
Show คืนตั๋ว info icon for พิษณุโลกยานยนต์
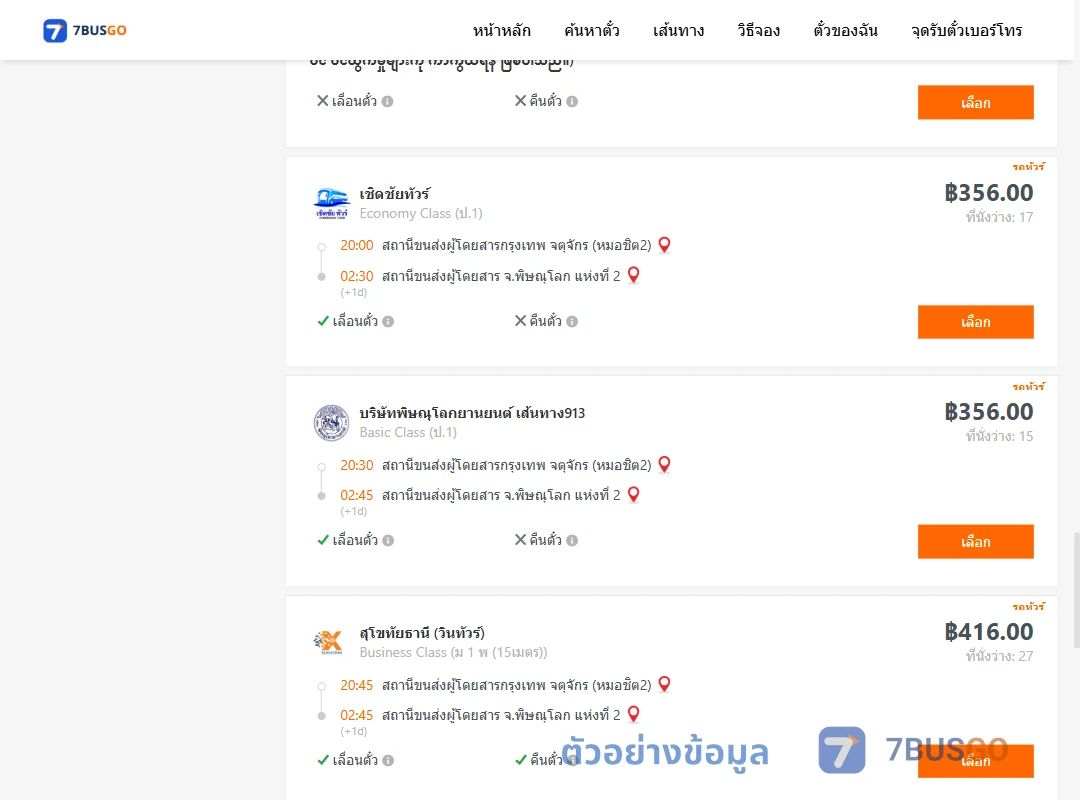572,540
